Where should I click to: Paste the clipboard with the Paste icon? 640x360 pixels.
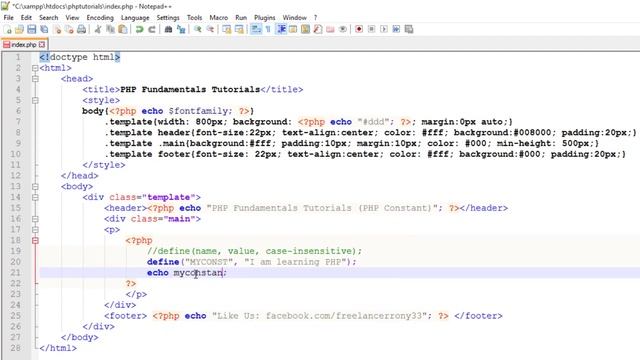(x=122, y=29)
